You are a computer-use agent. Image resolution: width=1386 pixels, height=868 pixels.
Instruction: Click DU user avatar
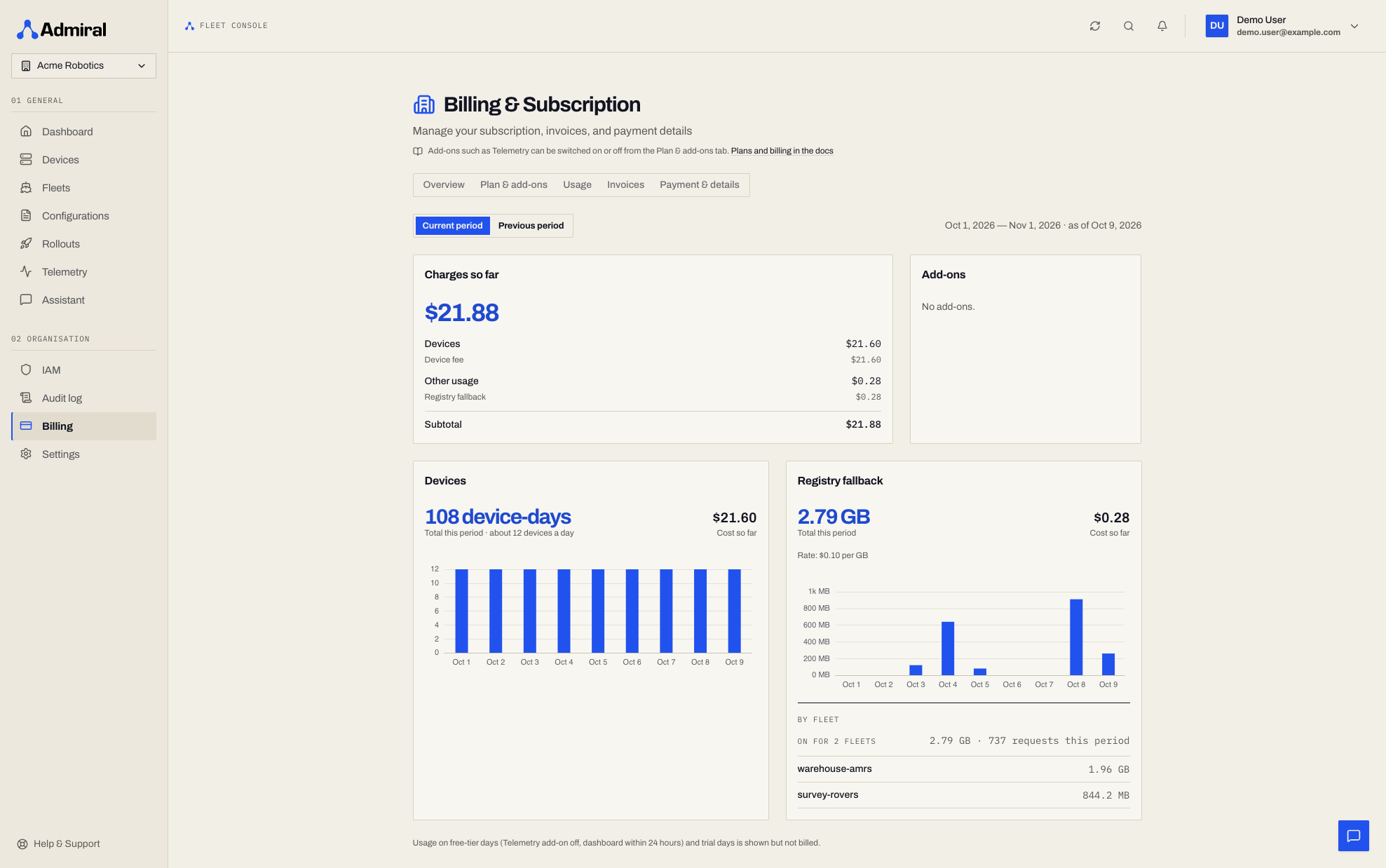coord(1216,26)
